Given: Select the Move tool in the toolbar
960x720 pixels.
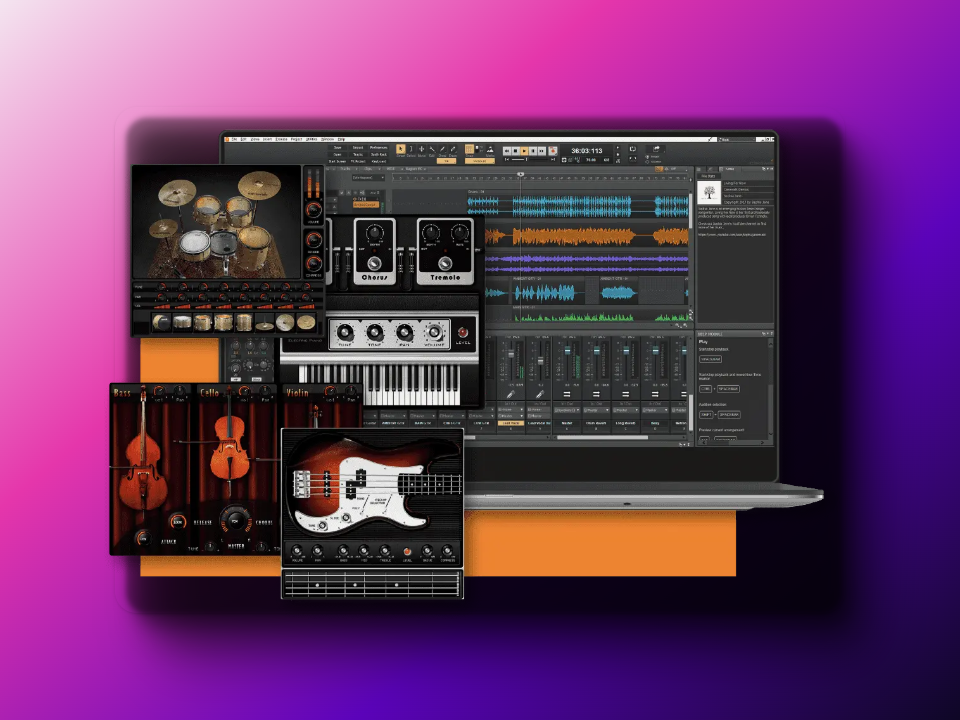Looking at the screenshot, I should [x=421, y=149].
